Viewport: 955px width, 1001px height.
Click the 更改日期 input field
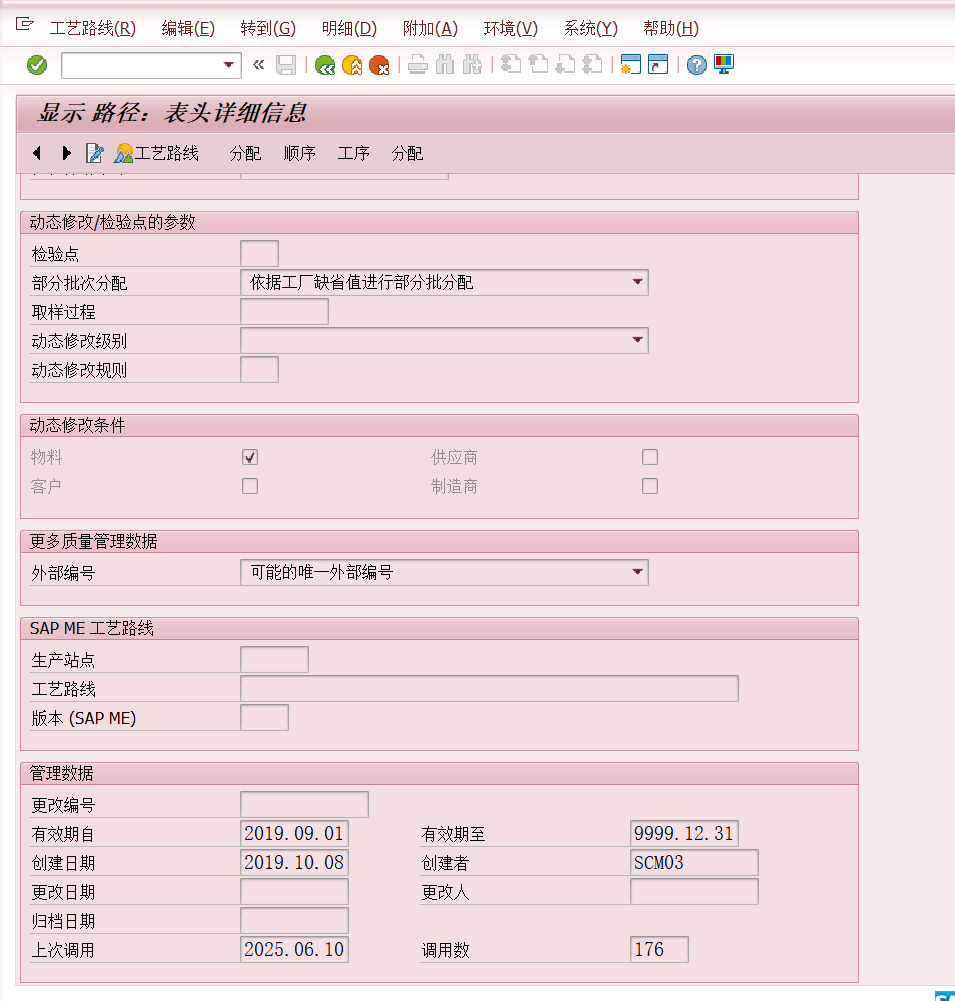(294, 892)
